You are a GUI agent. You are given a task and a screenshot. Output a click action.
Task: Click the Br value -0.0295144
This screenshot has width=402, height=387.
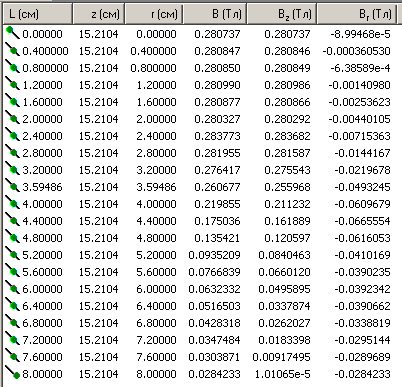362,340
